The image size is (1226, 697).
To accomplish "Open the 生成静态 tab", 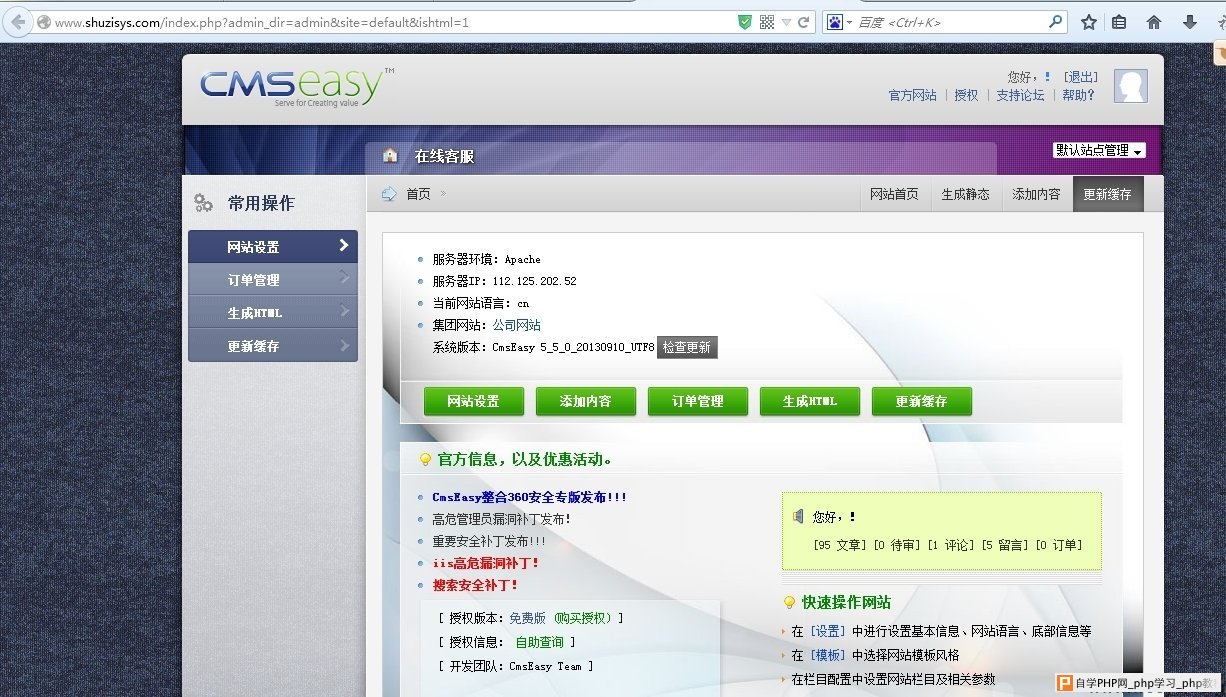I will point(965,194).
